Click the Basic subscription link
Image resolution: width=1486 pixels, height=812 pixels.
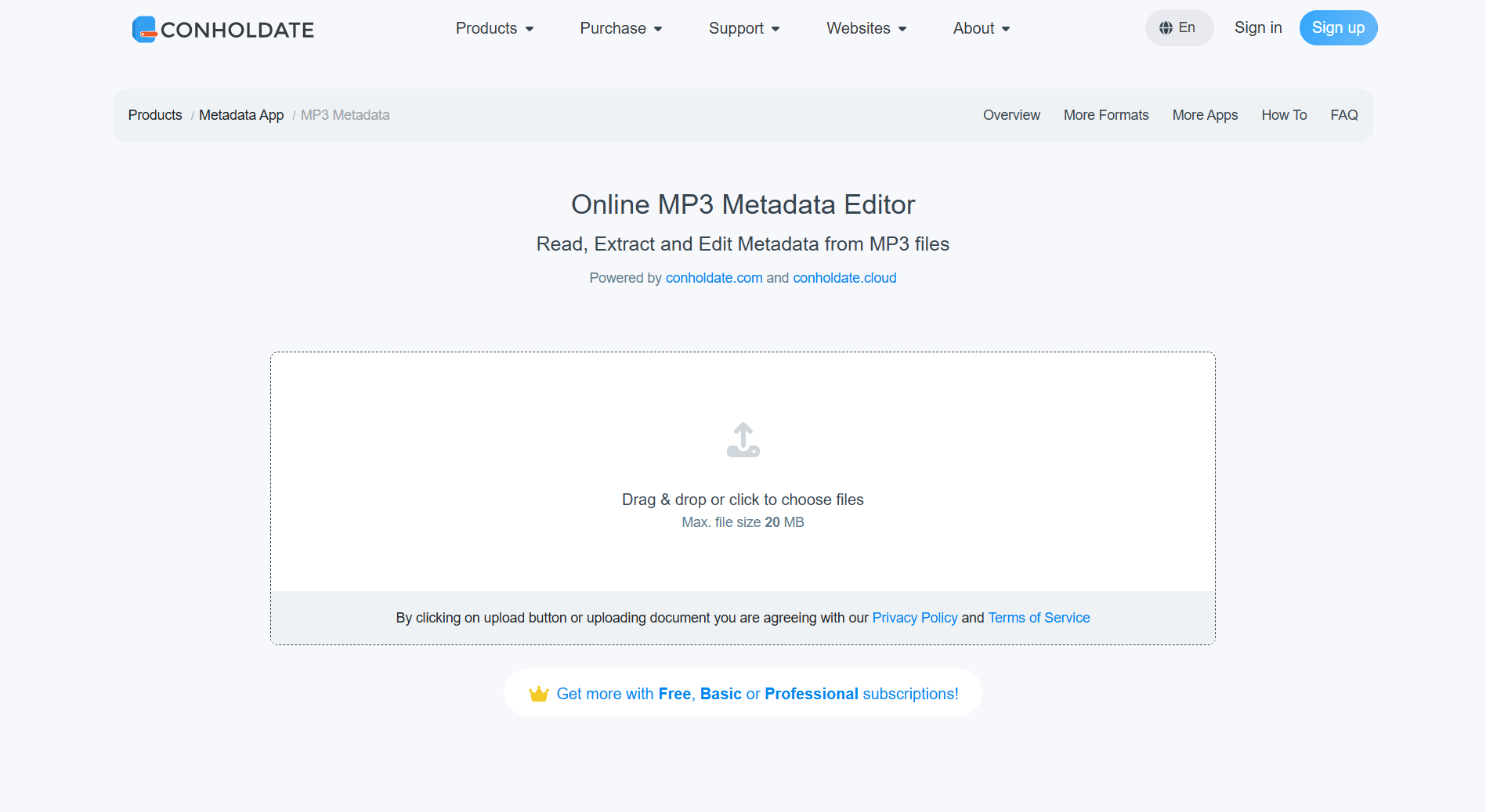(x=721, y=694)
